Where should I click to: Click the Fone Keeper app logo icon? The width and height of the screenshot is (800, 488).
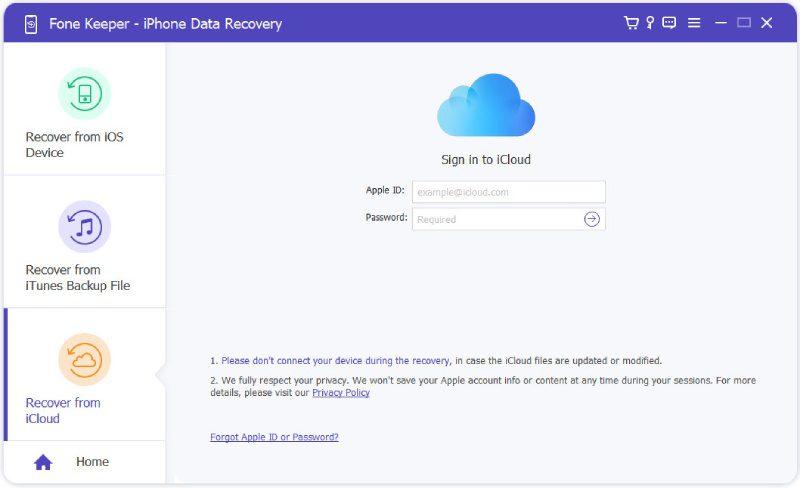pos(31,23)
